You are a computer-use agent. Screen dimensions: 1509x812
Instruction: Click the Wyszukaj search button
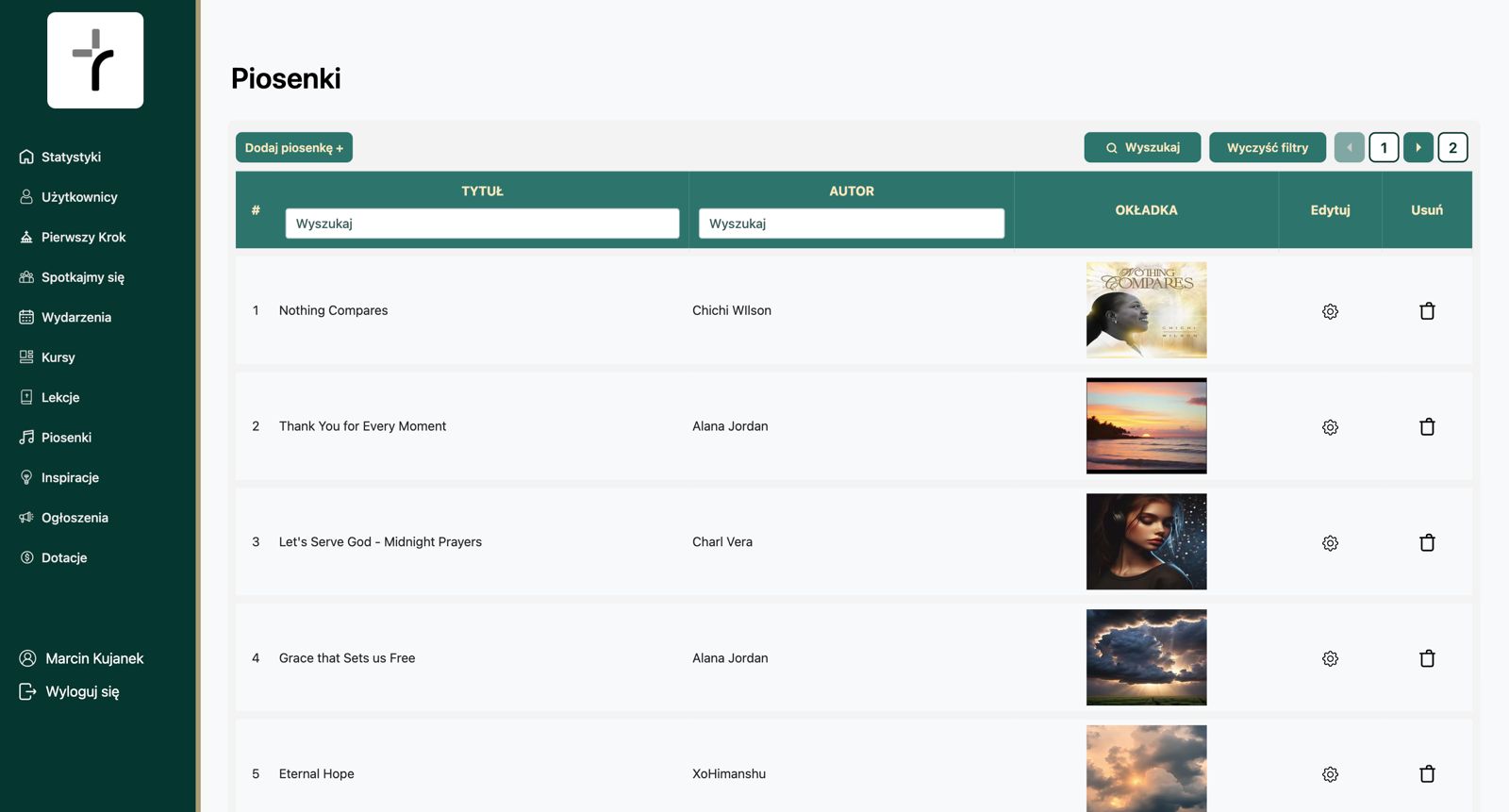pos(1142,147)
